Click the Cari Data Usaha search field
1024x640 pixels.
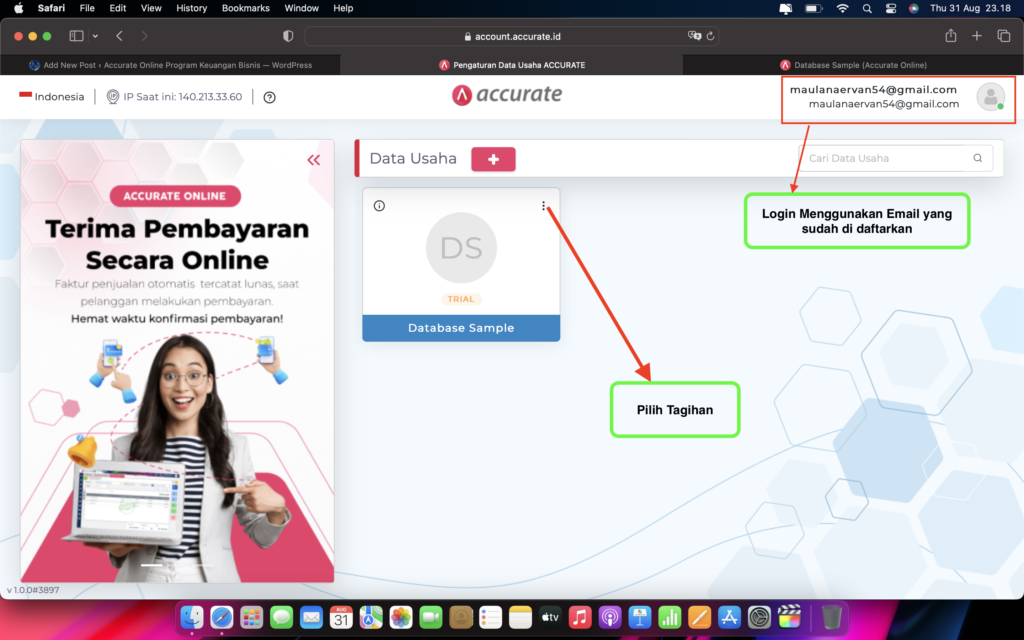tap(895, 158)
